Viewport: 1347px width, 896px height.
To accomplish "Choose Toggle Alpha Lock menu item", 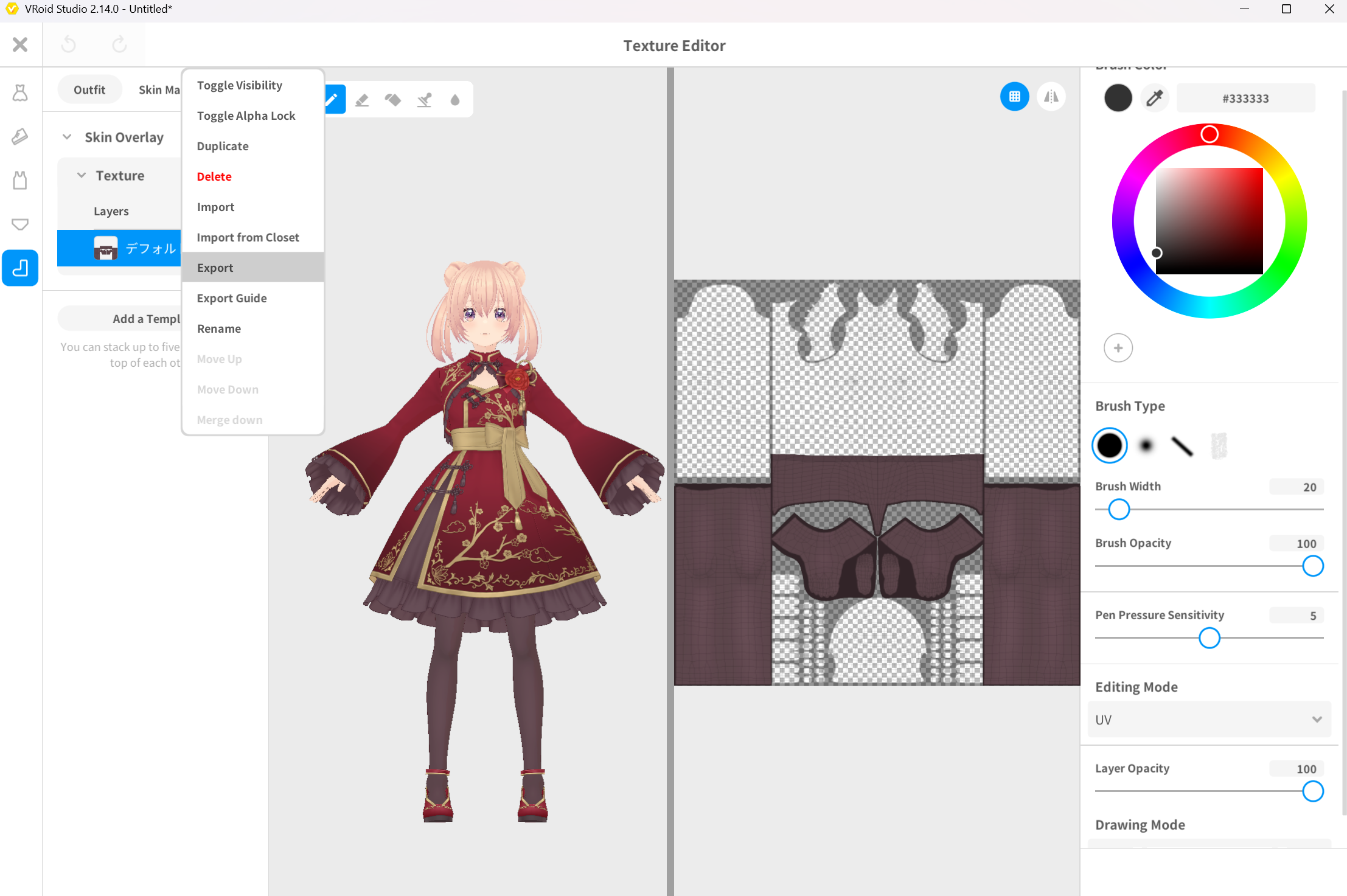I will click(x=252, y=116).
